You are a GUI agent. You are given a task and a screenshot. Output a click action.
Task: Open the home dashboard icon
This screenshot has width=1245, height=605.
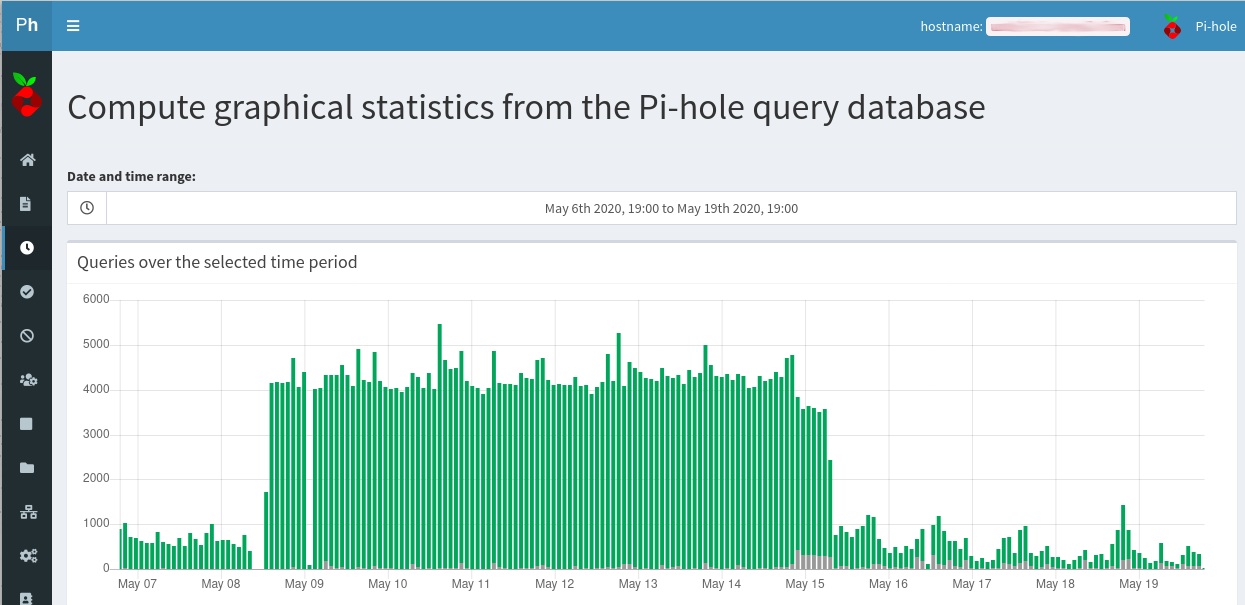(x=27, y=160)
